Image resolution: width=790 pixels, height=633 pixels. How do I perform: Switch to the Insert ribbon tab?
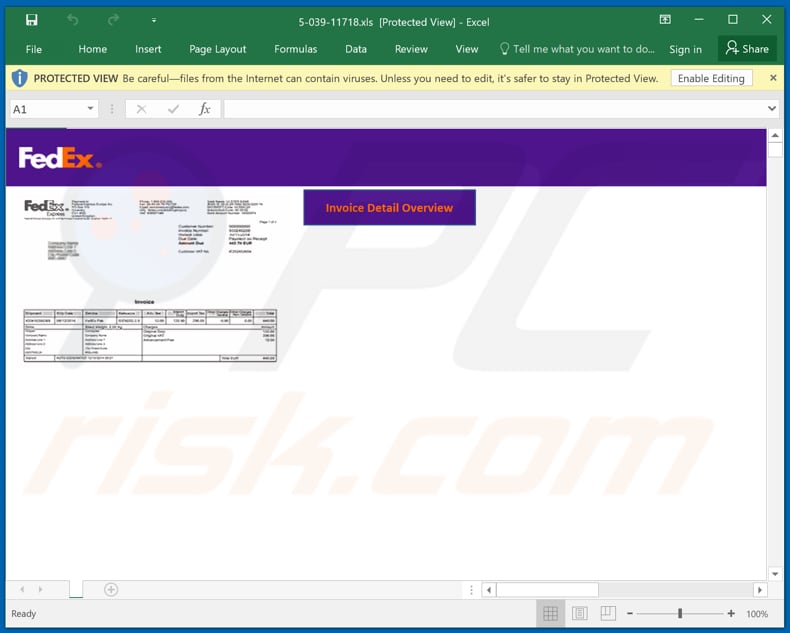[x=148, y=49]
